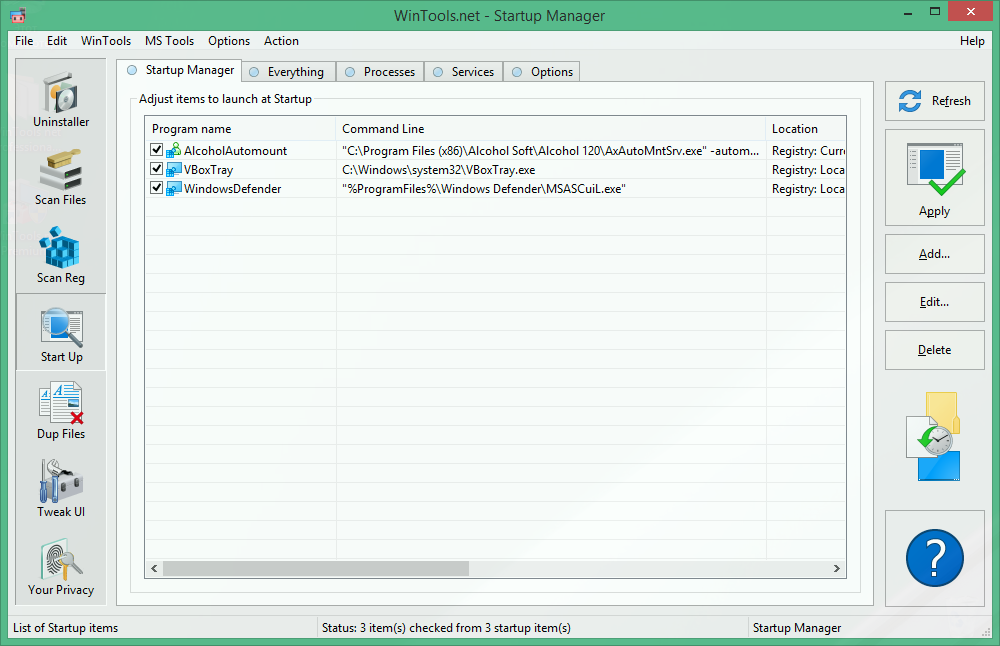Open the WinTools menu
Viewport: 1000px width, 646px height.
pos(105,41)
